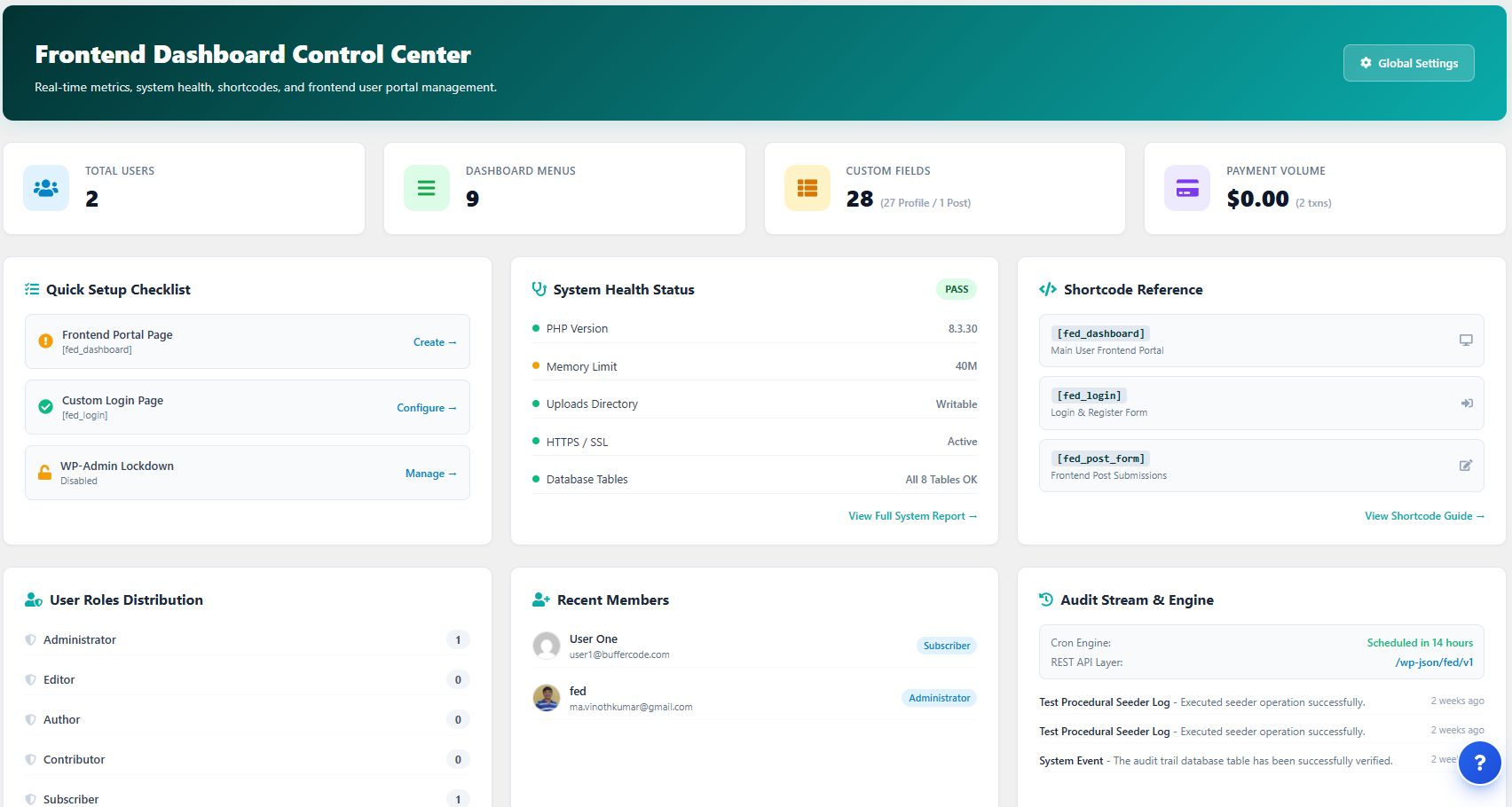The image size is (1512, 807).
Task: Click the [fed_post_form] shortcode tag
Action: tap(1100, 458)
